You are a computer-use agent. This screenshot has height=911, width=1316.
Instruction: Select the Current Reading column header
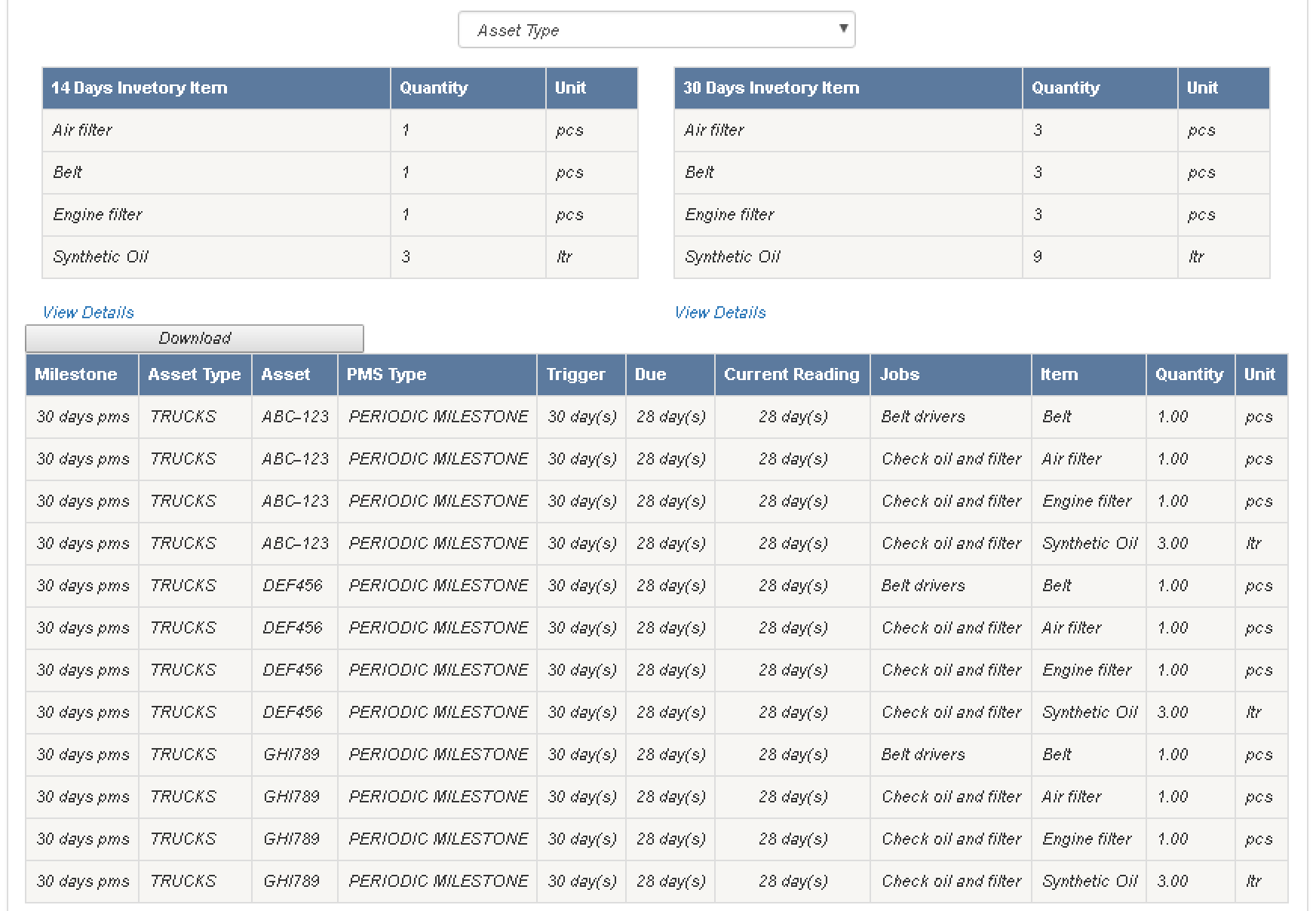coord(791,375)
